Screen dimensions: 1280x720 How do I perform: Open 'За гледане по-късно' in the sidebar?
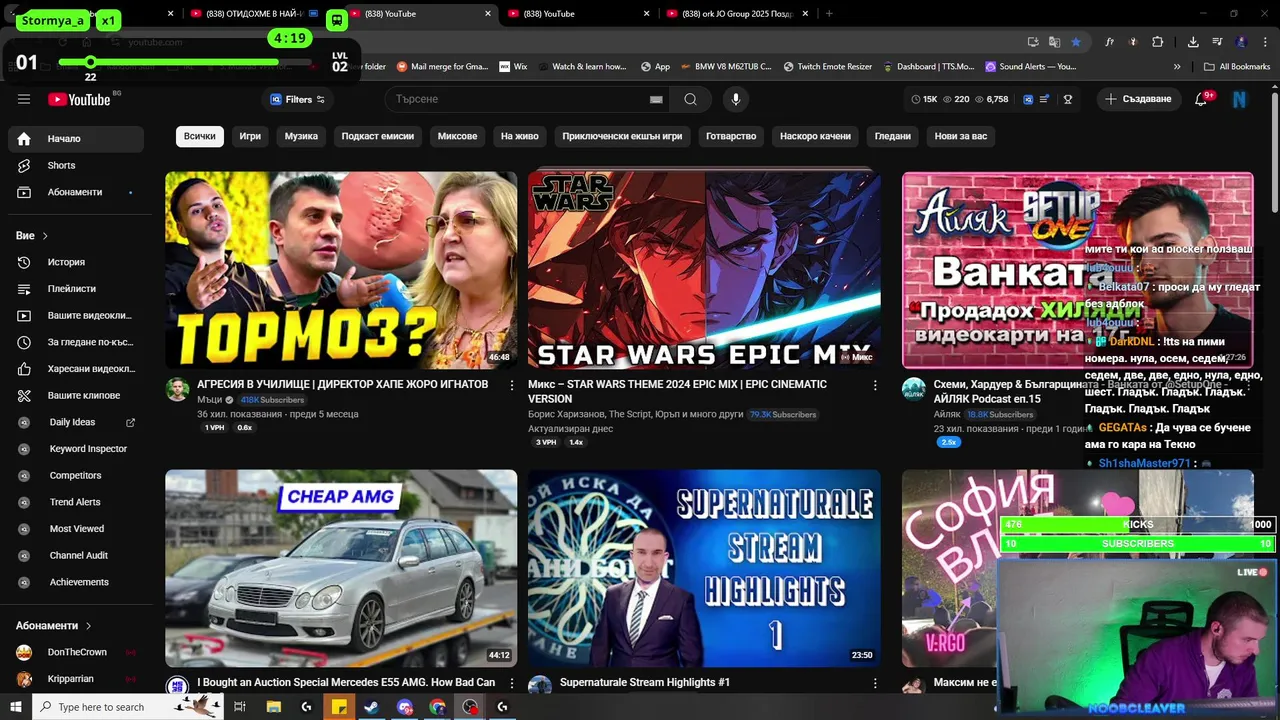click(76, 342)
